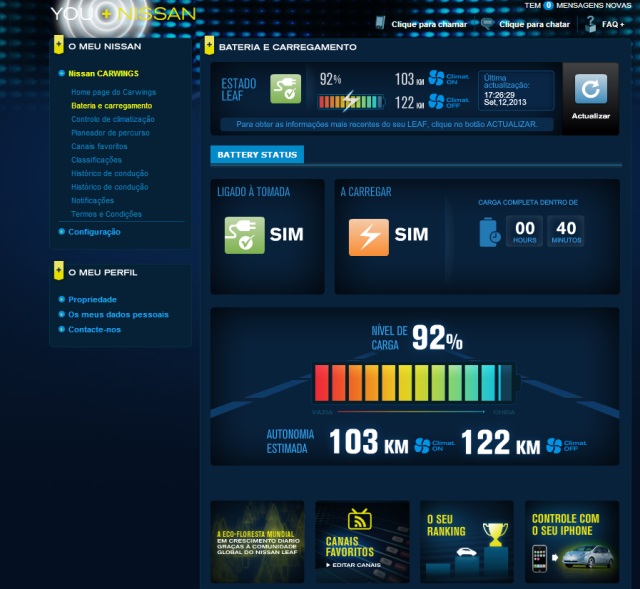Image resolution: width=640 pixels, height=589 pixels.
Task: Click Editar Canais in favorites banner
Action: (353, 565)
